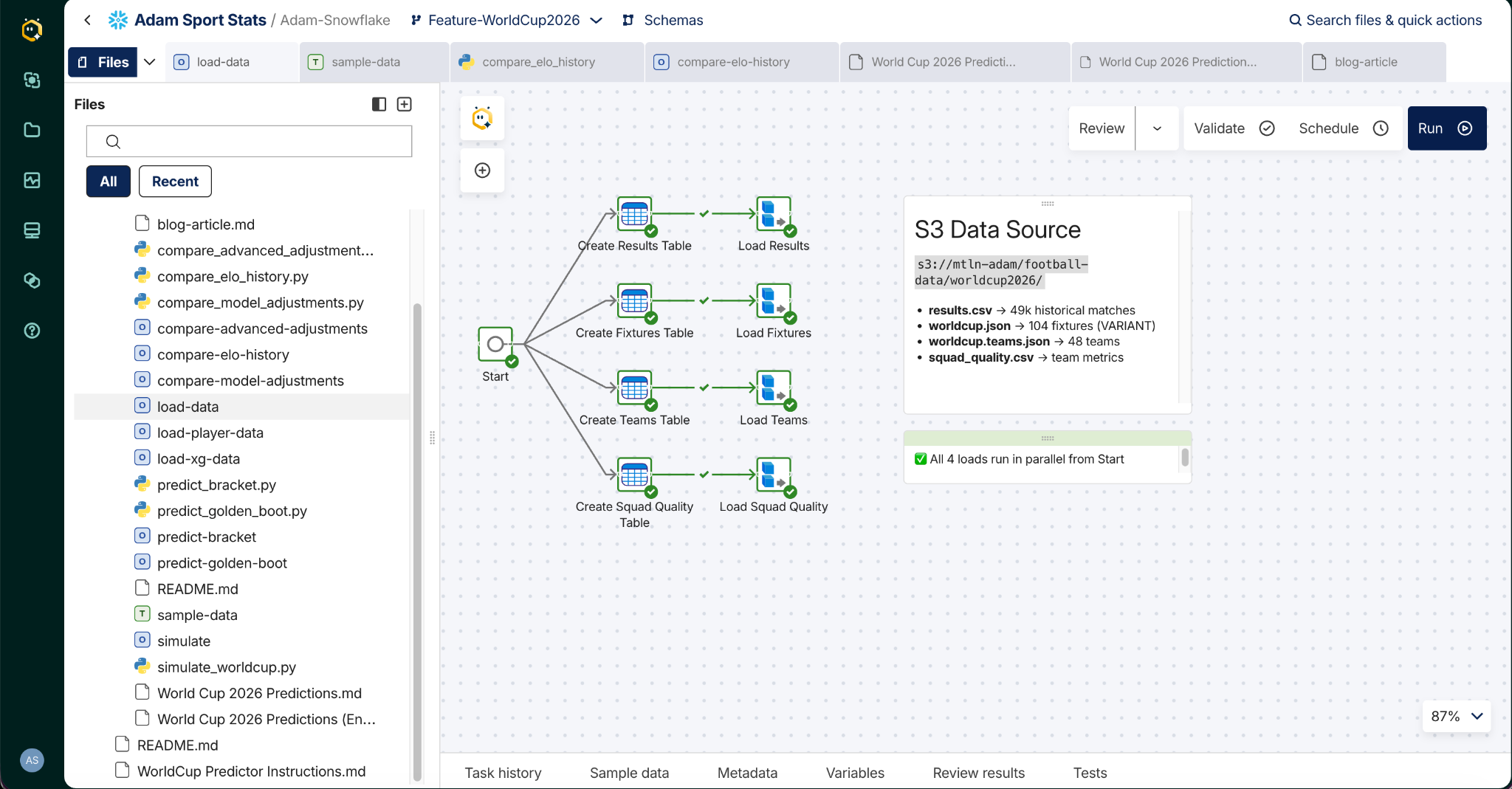Open the help question mark icon
Viewport: 1512px width, 789px height.
click(32, 331)
